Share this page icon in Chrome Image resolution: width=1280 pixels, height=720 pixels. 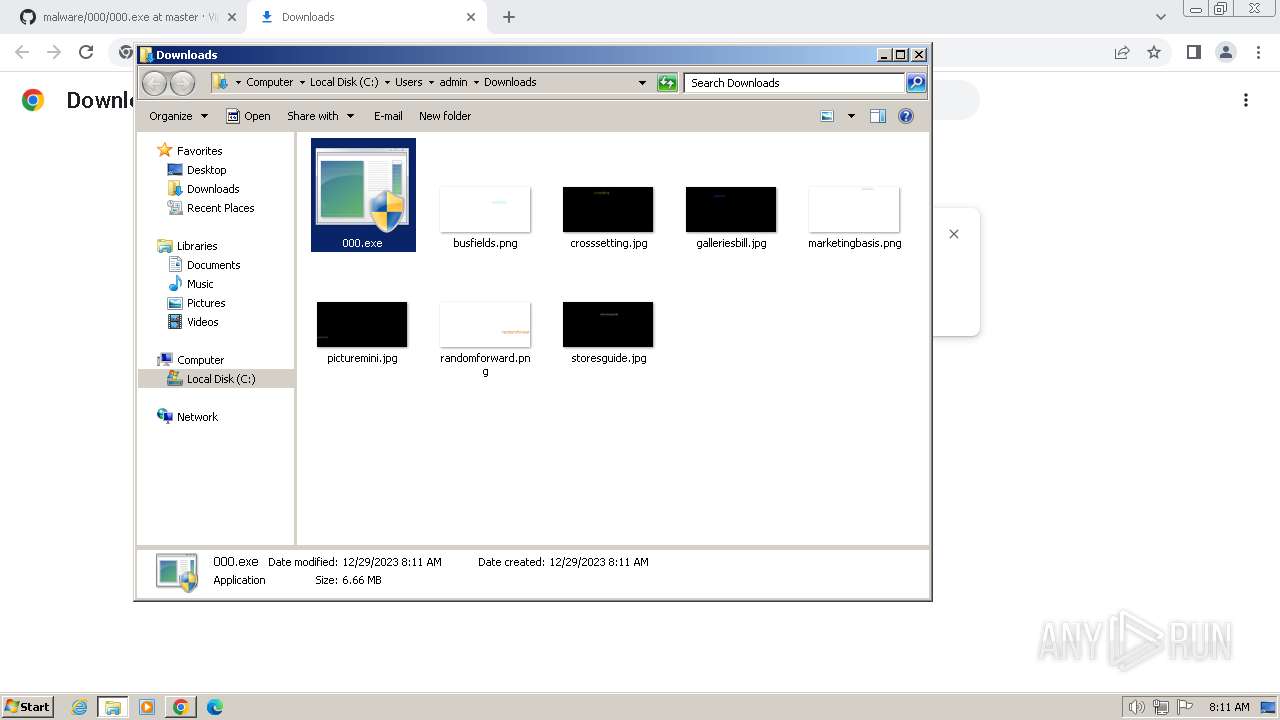[1122, 52]
